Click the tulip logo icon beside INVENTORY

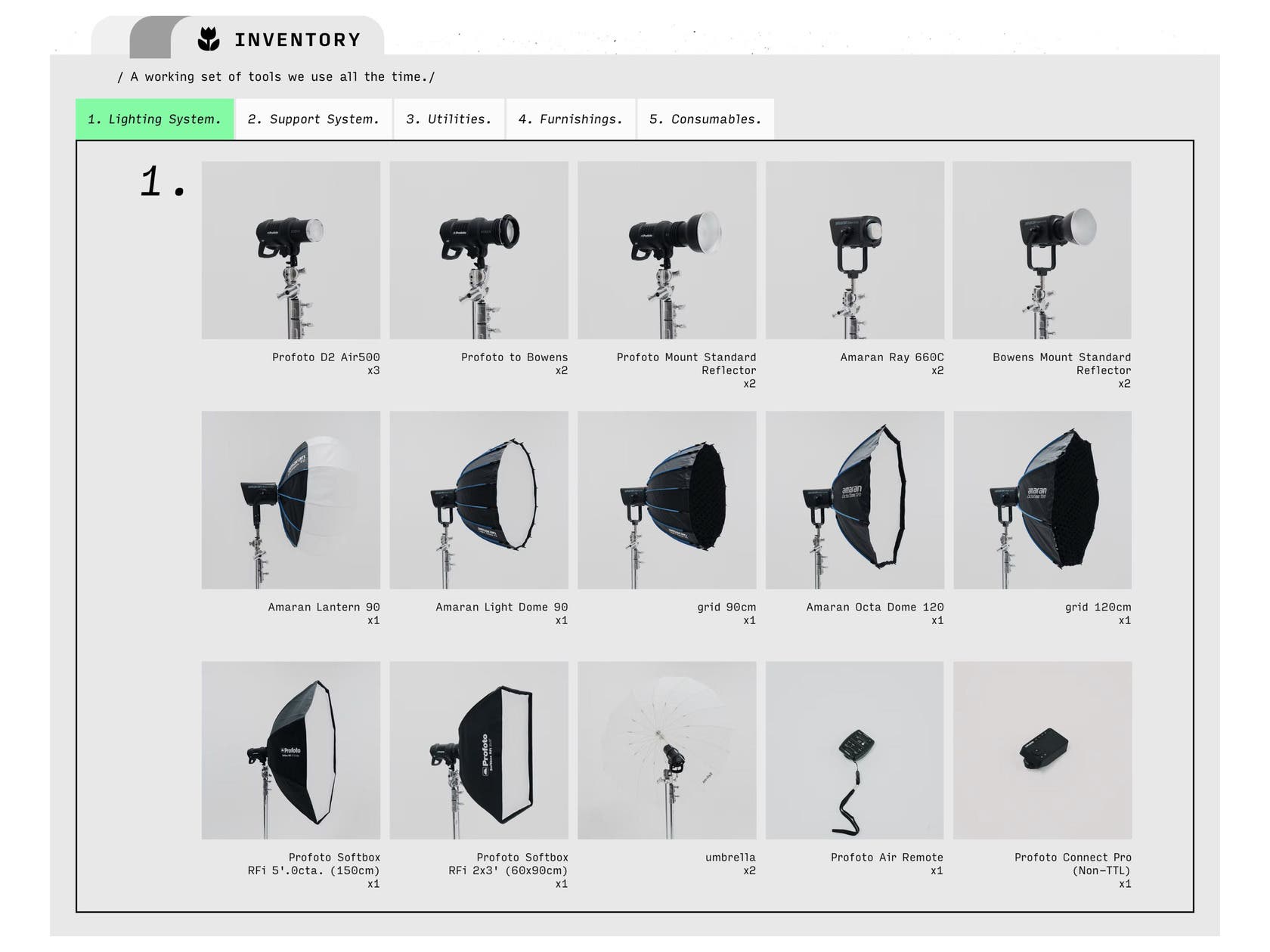(208, 39)
